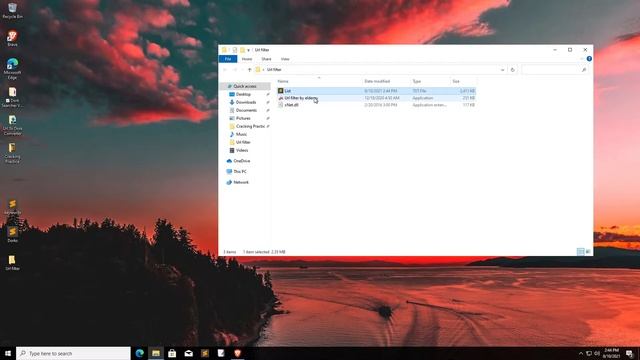Image resolution: width=640 pixels, height=360 pixels.
Task: Open the Cracking Practice desktop folder
Action: pyautogui.click(x=12, y=153)
